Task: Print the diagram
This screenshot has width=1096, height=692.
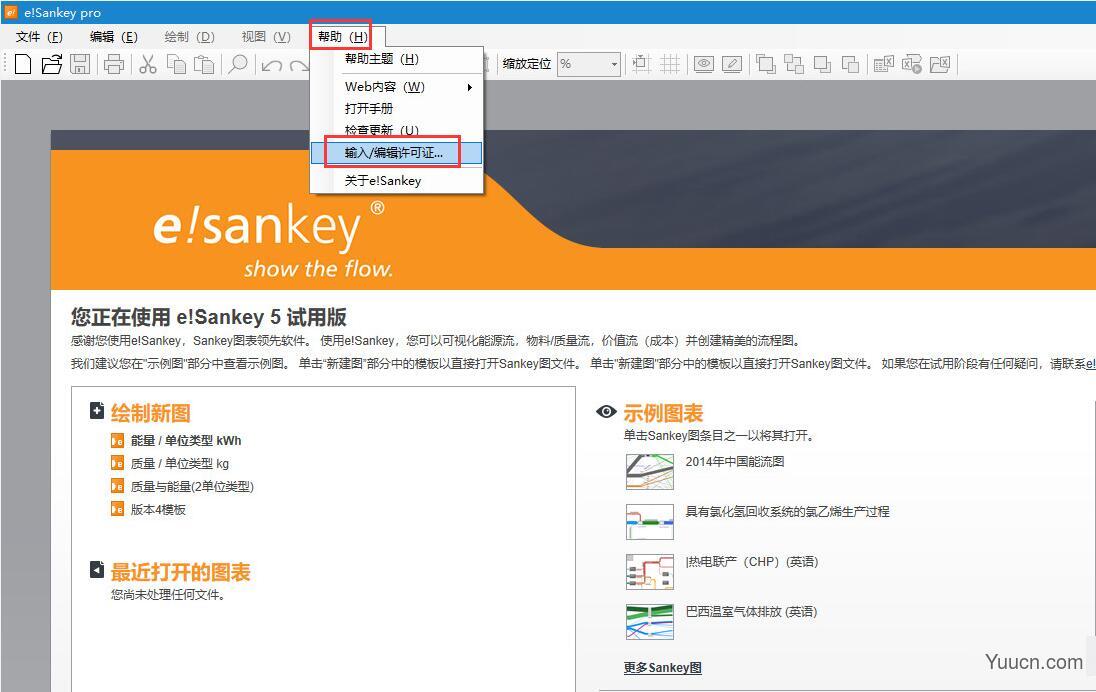Action: point(114,63)
